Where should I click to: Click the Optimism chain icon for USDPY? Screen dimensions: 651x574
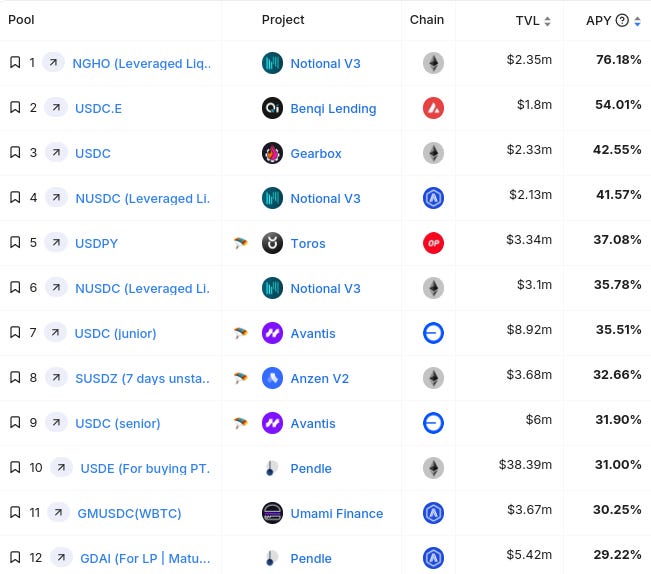click(x=433, y=243)
